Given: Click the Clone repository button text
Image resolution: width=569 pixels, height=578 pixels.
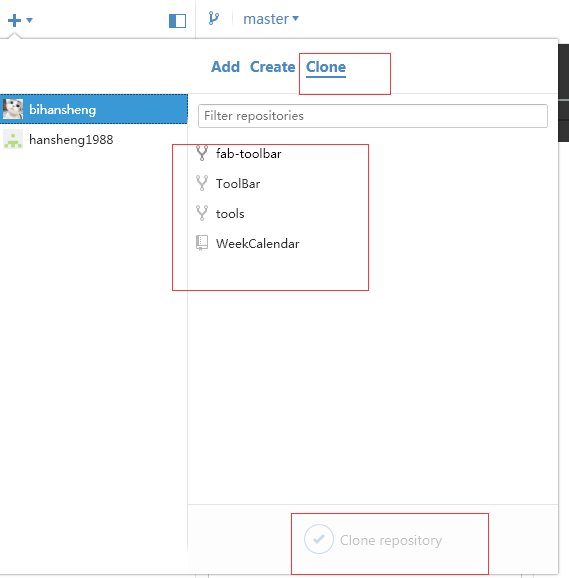Looking at the screenshot, I should (x=391, y=540).
